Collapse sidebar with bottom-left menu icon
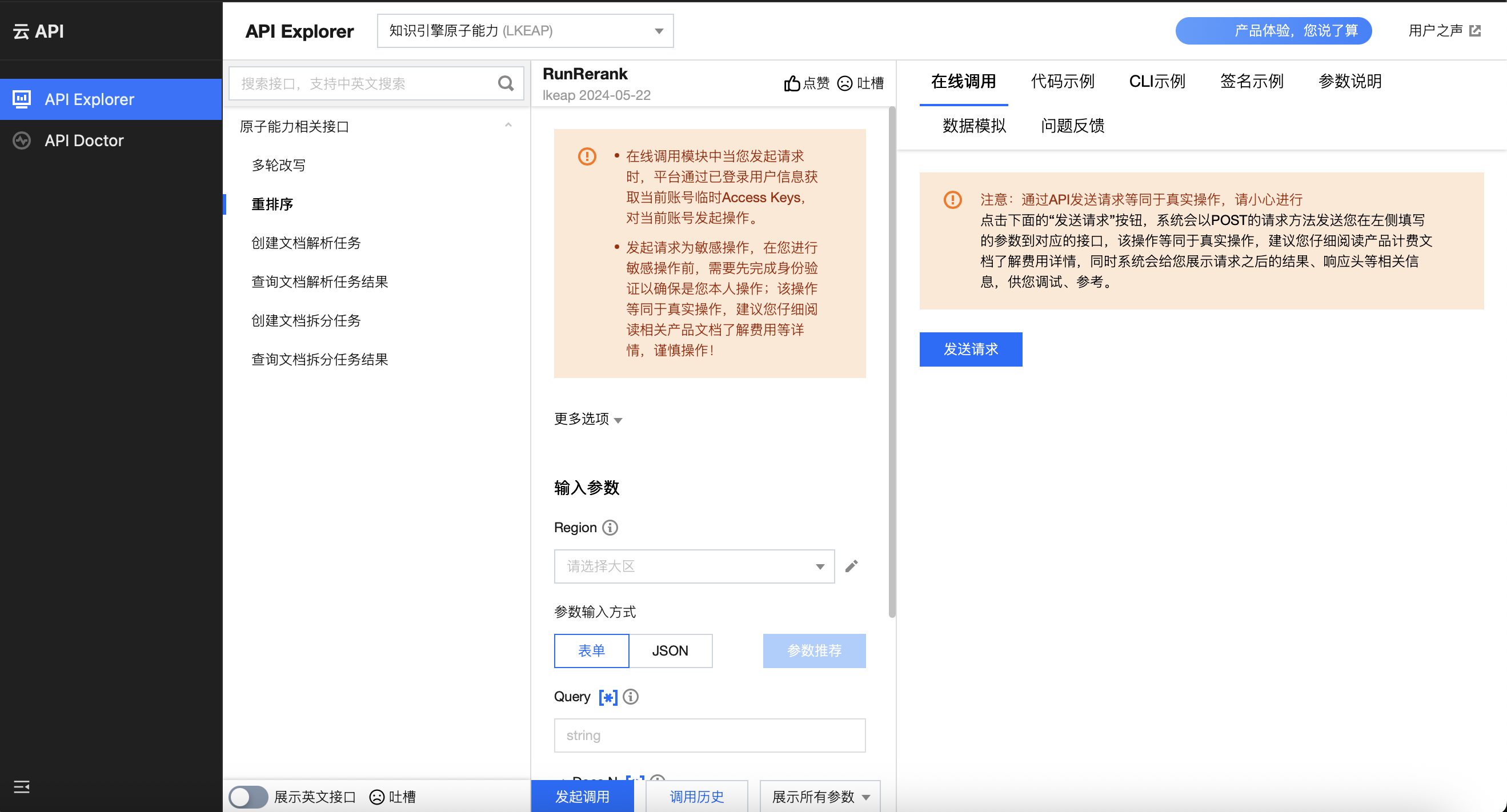 tap(22, 787)
